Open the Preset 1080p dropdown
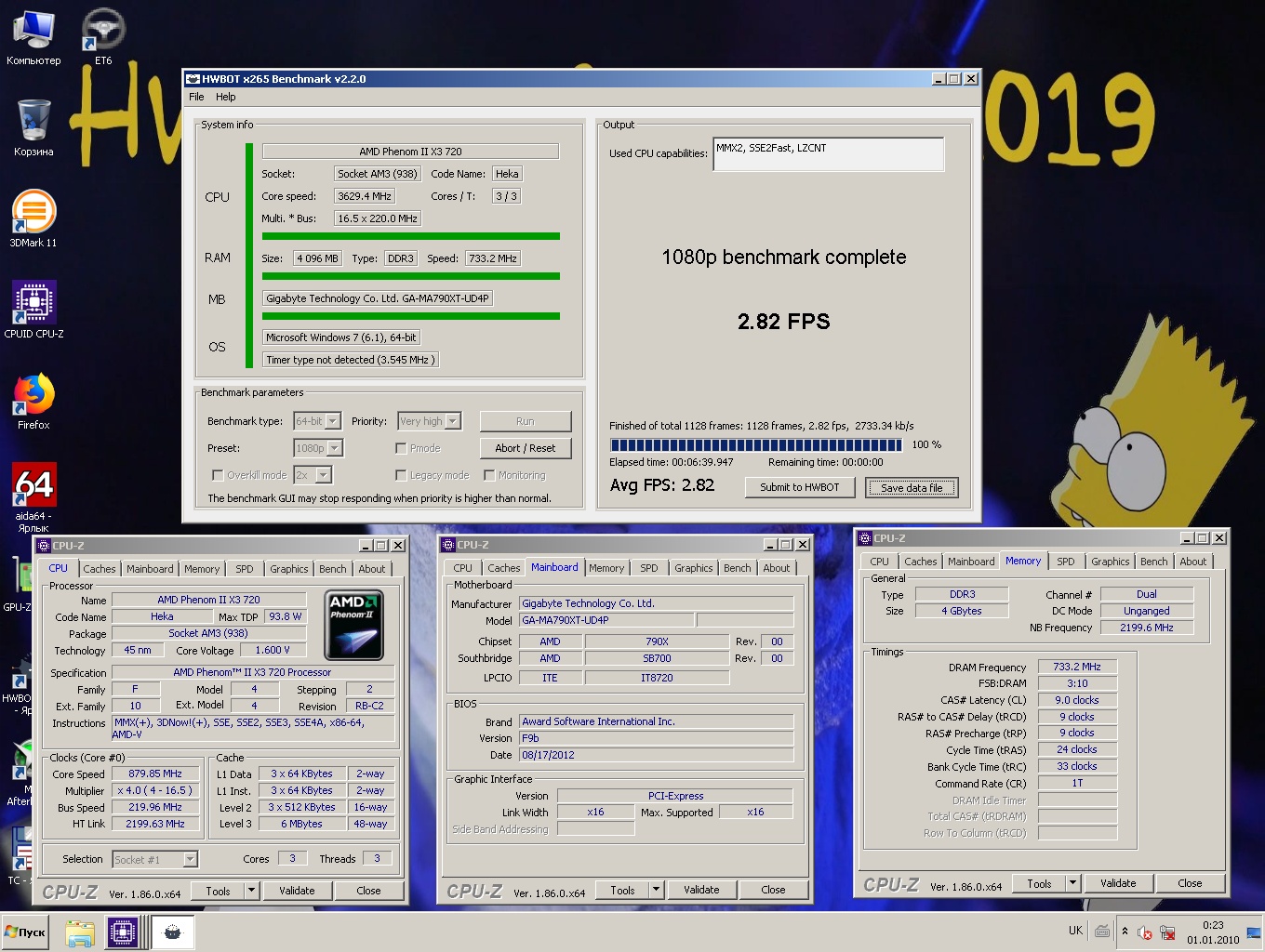The width and height of the screenshot is (1265, 952). click(x=319, y=448)
